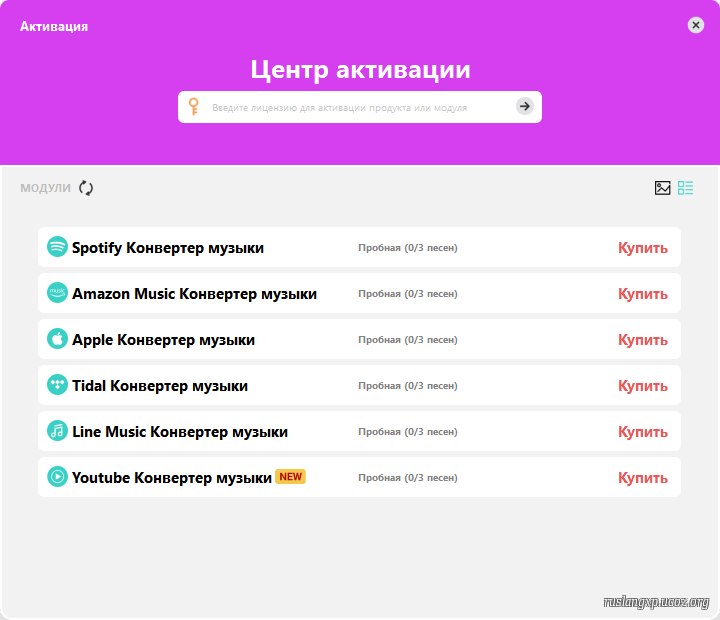Click Spotify trial status text
The image size is (720, 620).
[x=408, y=248]
